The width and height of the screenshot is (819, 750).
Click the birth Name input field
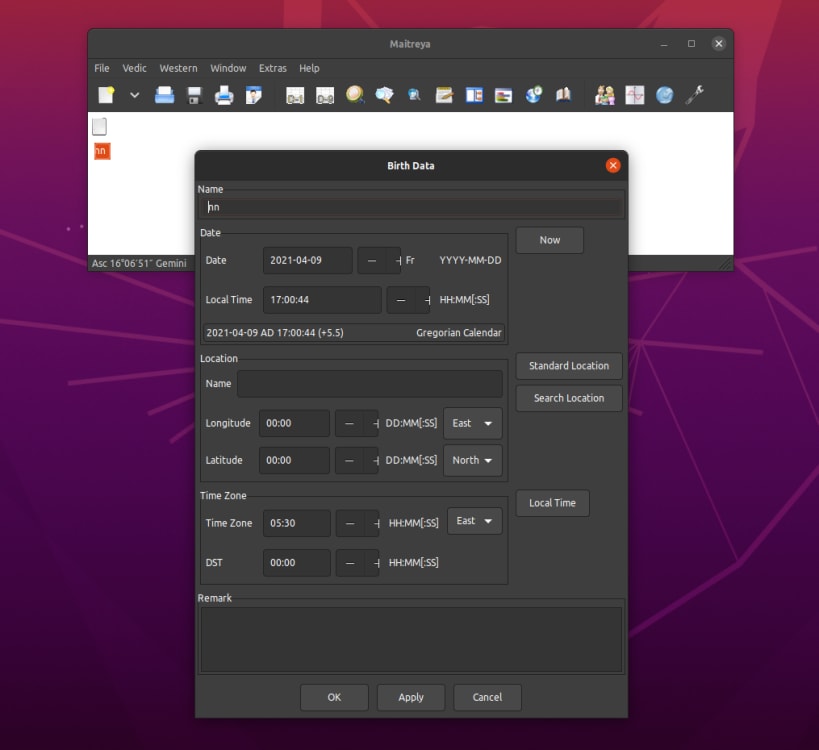tap(412, 207)
